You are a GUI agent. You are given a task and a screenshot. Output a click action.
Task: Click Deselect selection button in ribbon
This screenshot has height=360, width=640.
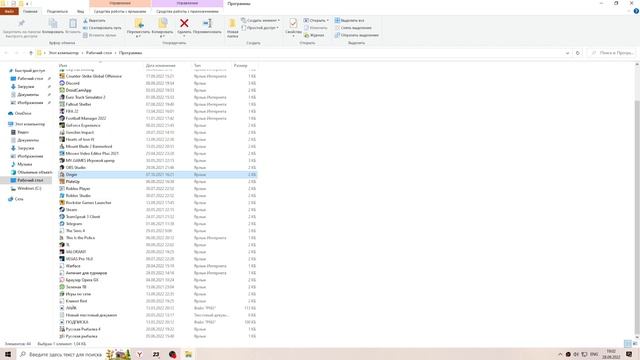click(353, 28)
